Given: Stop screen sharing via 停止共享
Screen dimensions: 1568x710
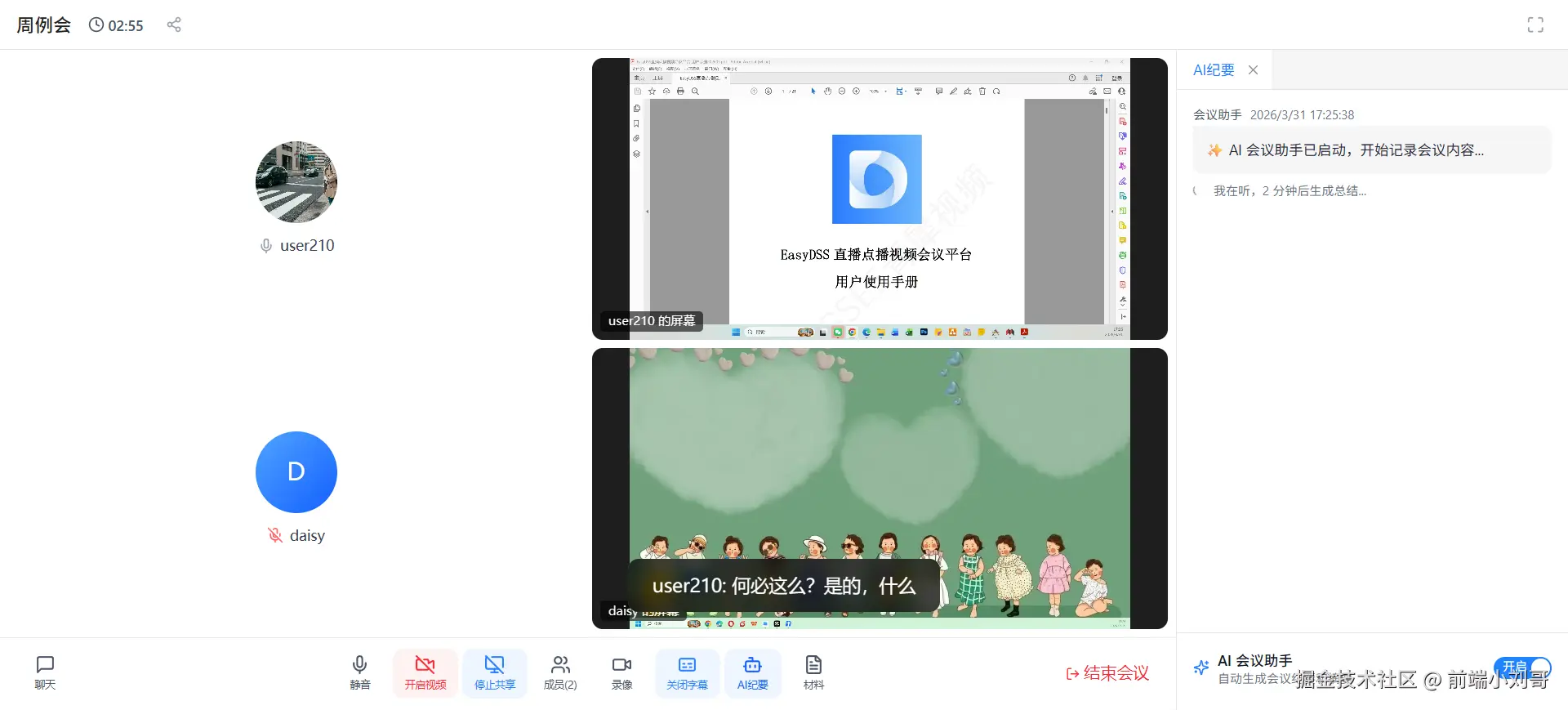Looking at the screenshot, I should click(495, 673).
